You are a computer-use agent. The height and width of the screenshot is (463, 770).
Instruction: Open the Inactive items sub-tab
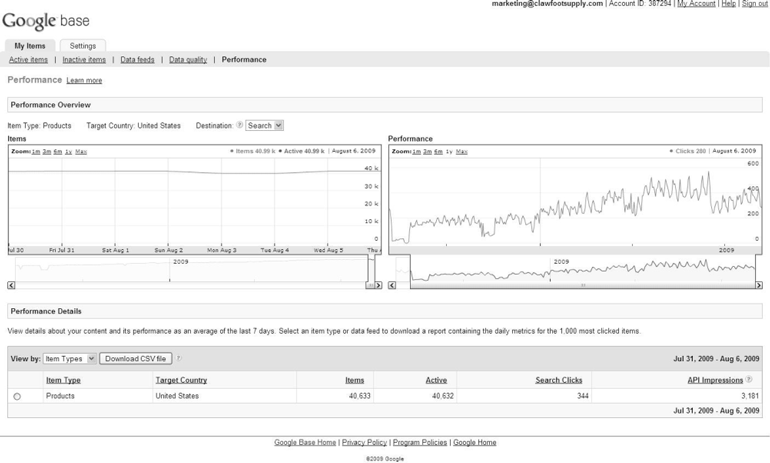pos(84,59)
